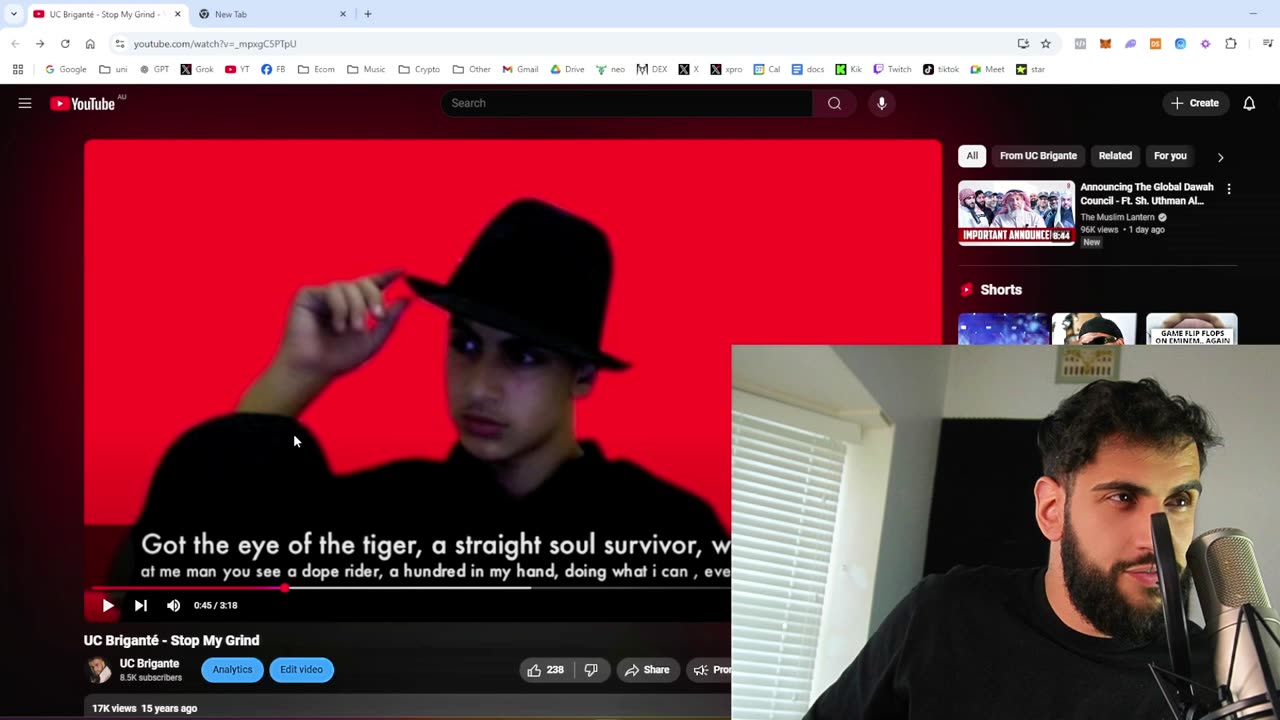Open the Gmail bookmark
Image resolution: width=1280 pixels, height=720 pixels.
[x=520, y=69]
